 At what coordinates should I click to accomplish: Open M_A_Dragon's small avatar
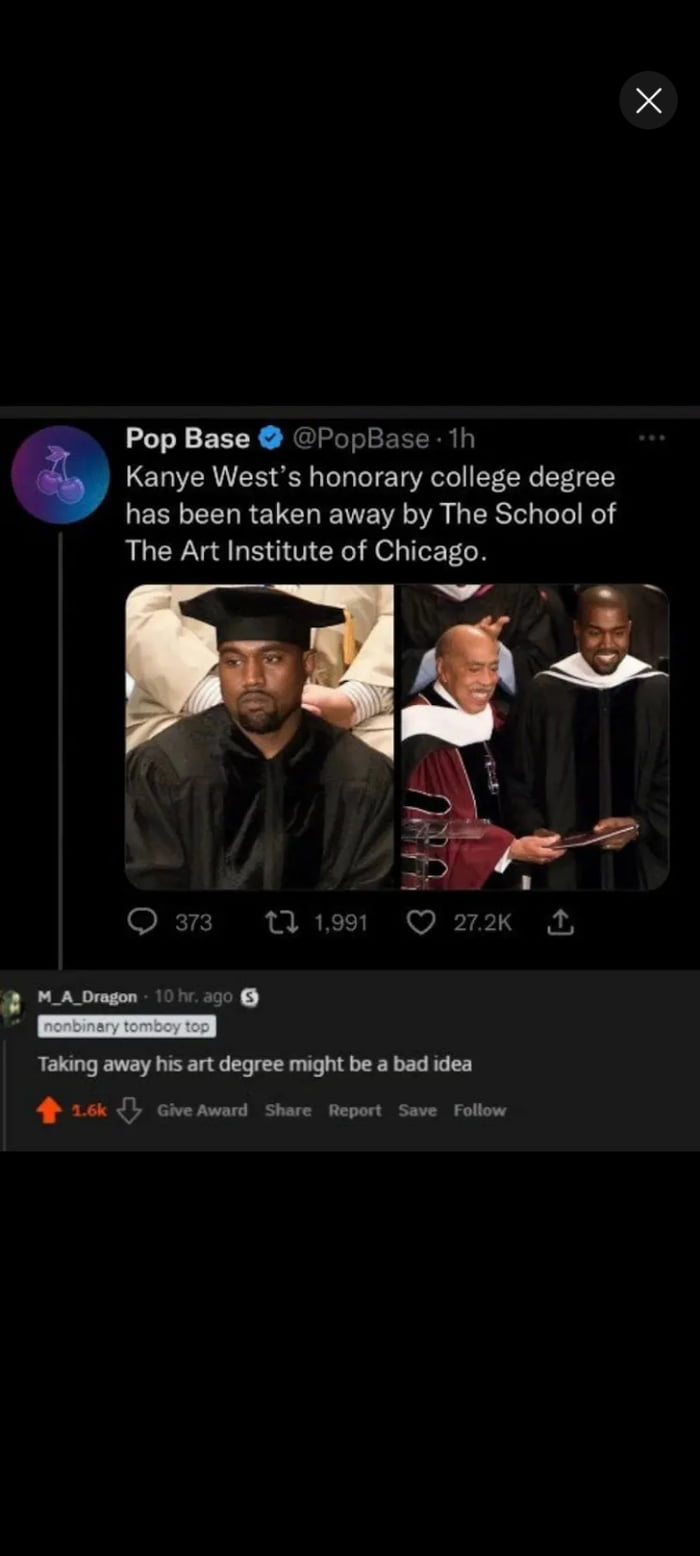pyautogui.click(x=12, y=1008)
